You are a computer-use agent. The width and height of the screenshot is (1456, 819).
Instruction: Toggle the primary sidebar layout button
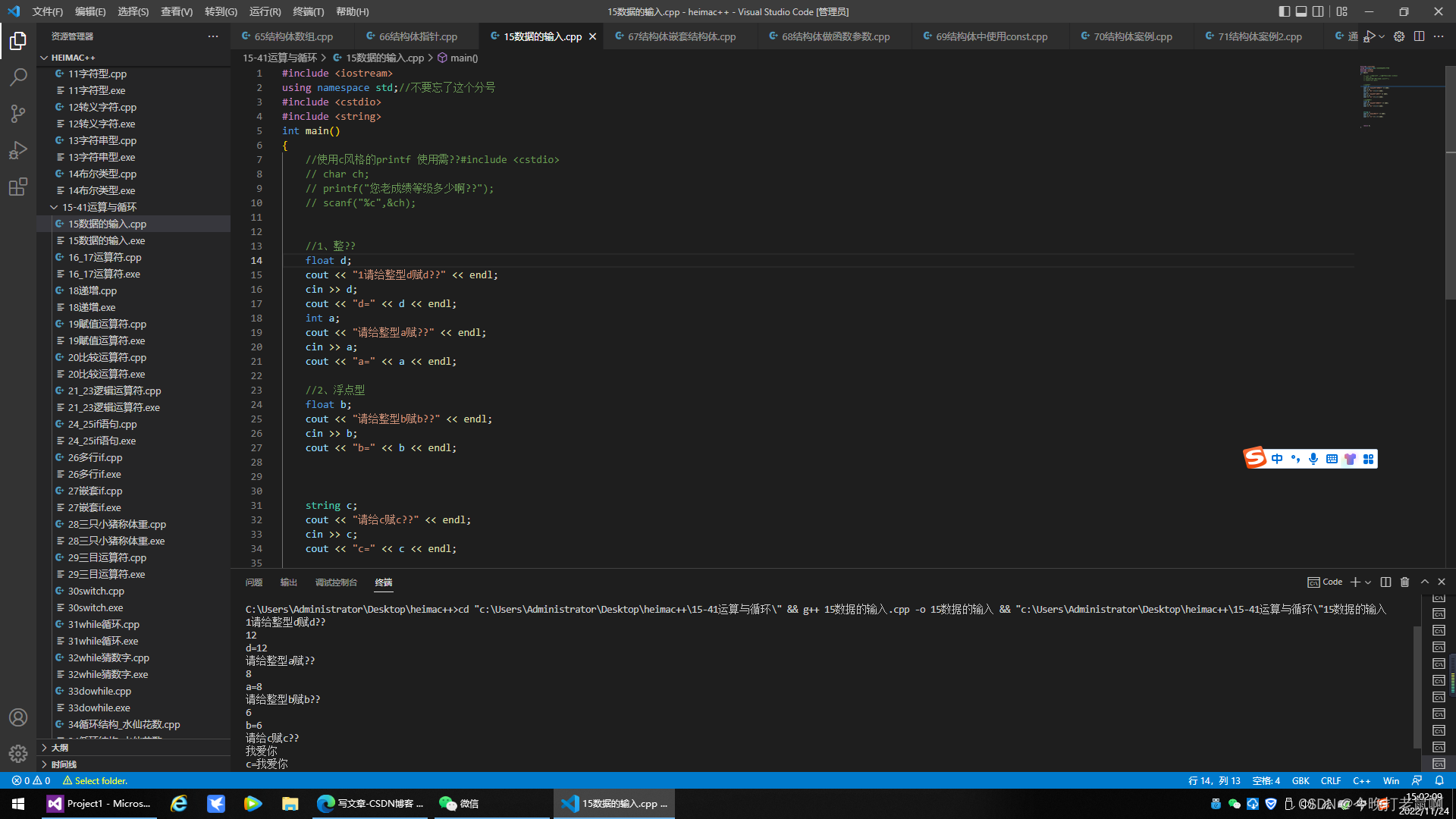(1284, 11)
